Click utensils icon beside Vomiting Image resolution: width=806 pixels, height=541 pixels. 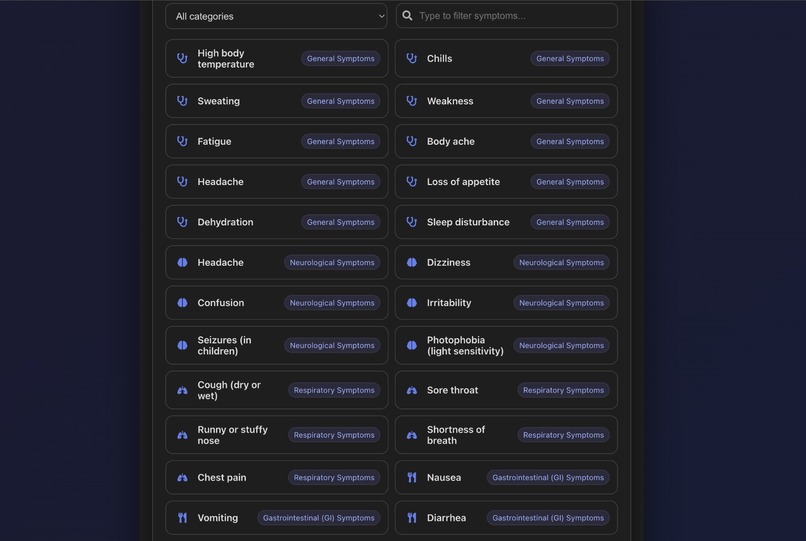click(x=182, y=517)
